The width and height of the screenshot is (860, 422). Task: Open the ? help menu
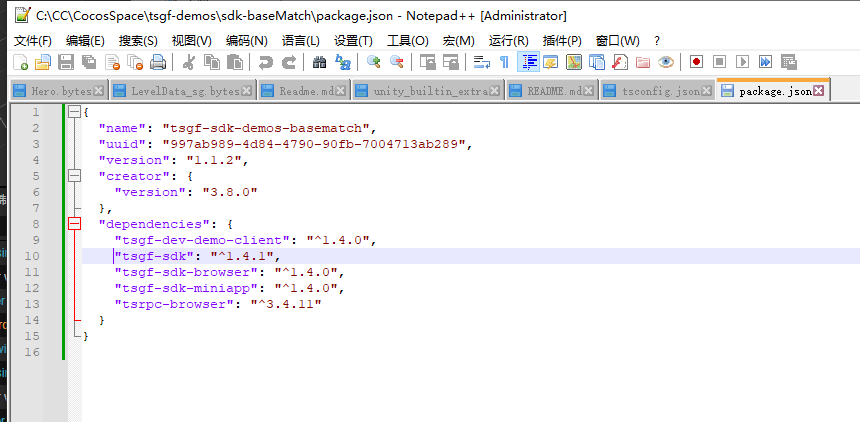(x=657, y=41)
